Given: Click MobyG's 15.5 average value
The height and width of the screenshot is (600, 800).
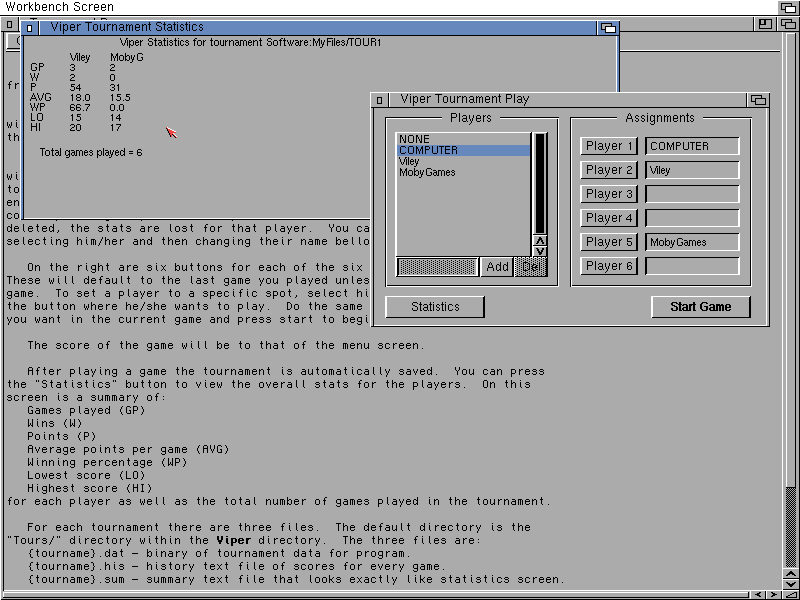Looking at the screenshot, I should [x=120, y=97].
